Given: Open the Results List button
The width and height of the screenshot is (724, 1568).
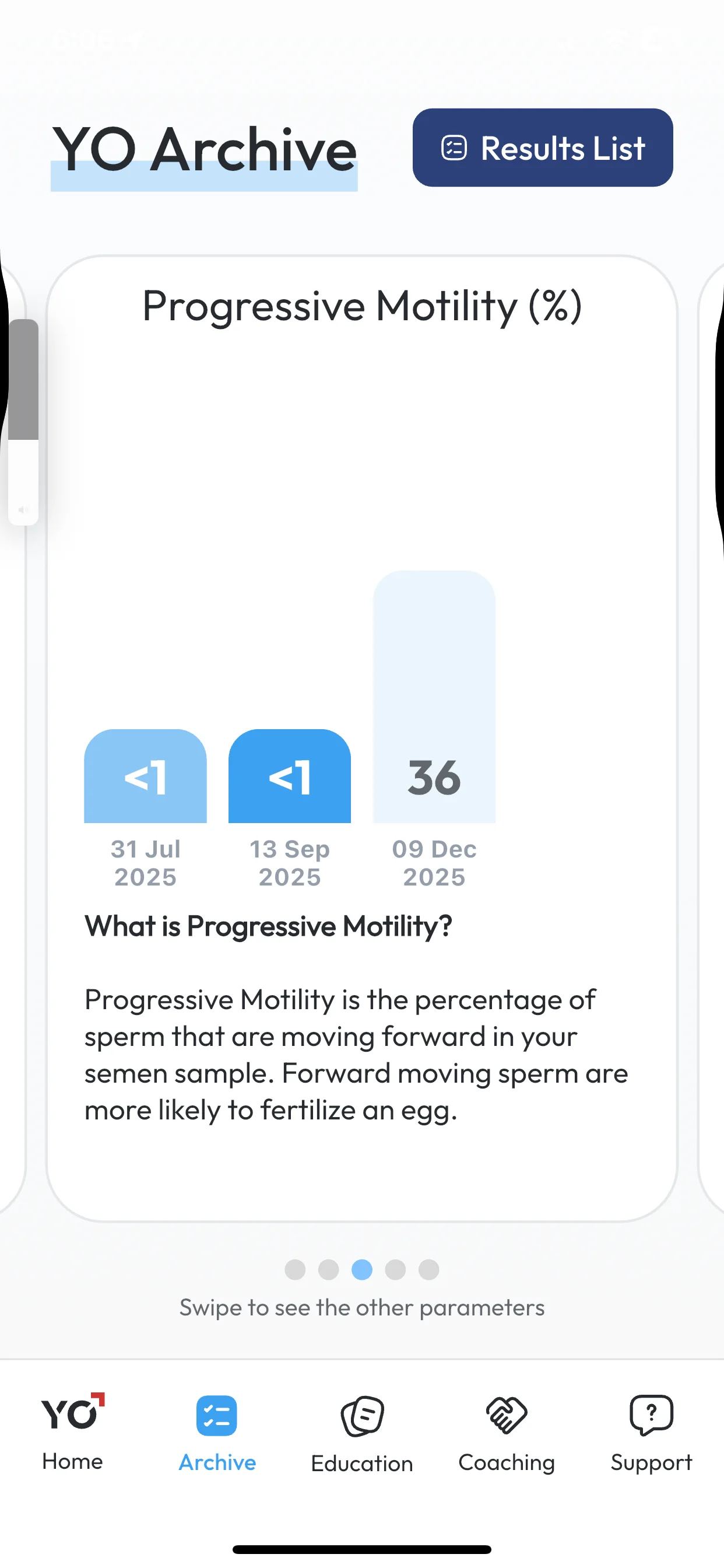Looking at the screenshot, I should (543, 148).
